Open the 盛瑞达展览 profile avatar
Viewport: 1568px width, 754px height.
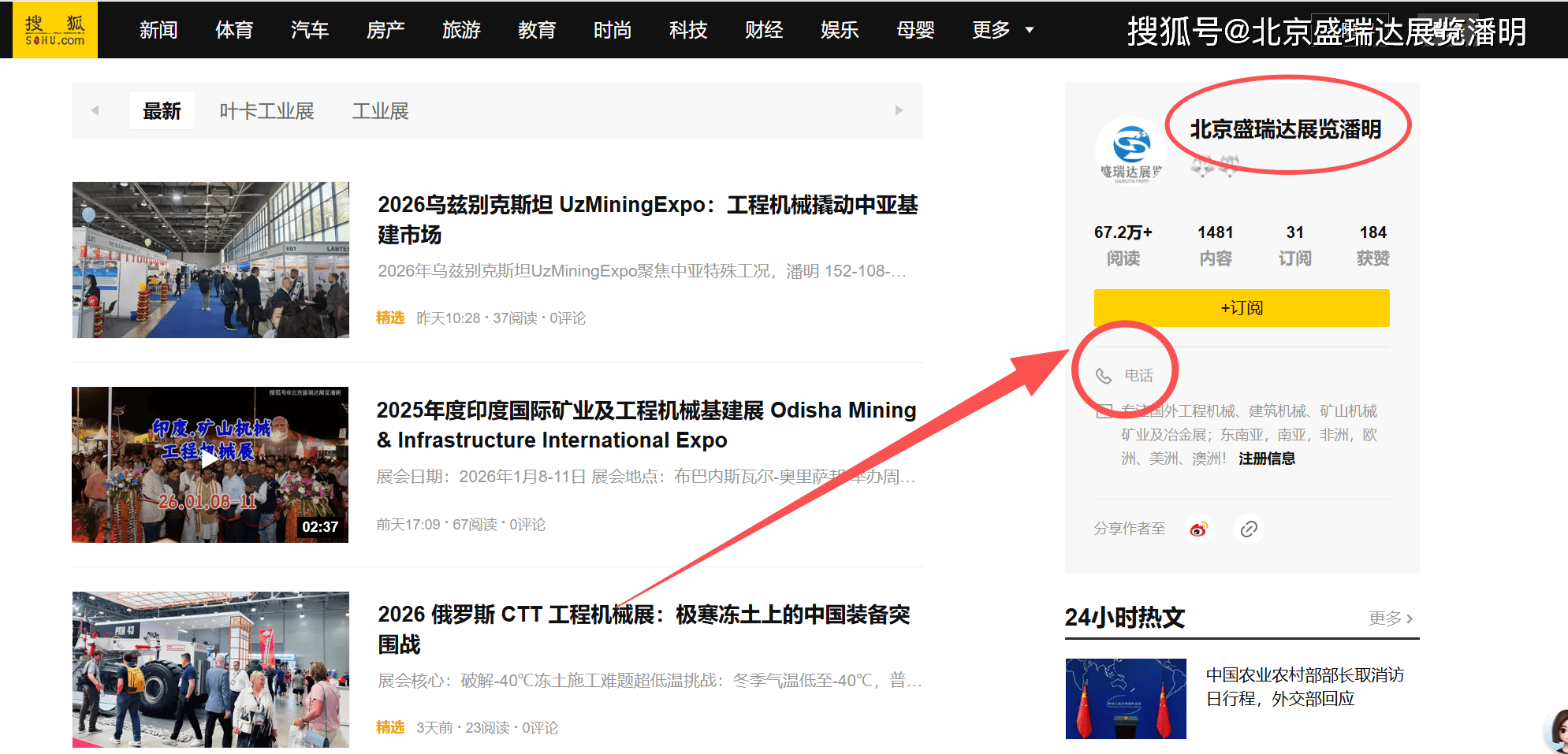coord(1130,150)
